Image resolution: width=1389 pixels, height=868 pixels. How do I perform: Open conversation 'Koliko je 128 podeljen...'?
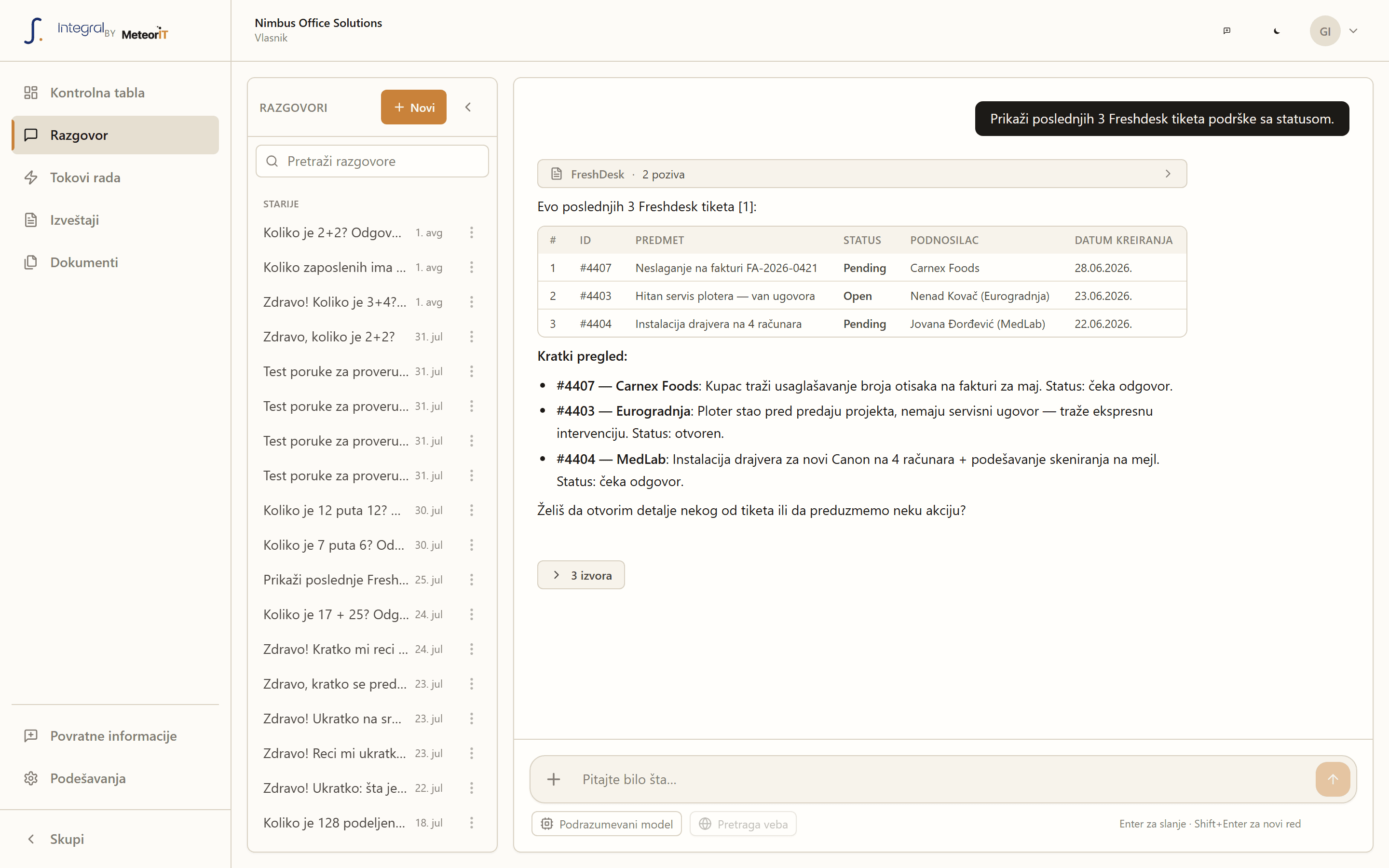334,823
